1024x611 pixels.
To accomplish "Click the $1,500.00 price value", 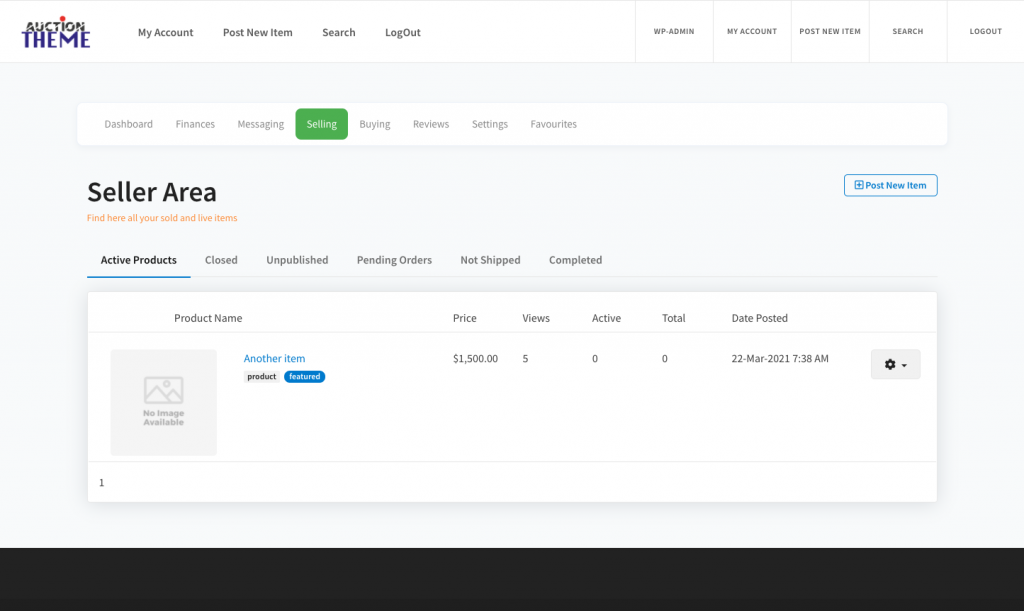I will click(x=475, y=358).
